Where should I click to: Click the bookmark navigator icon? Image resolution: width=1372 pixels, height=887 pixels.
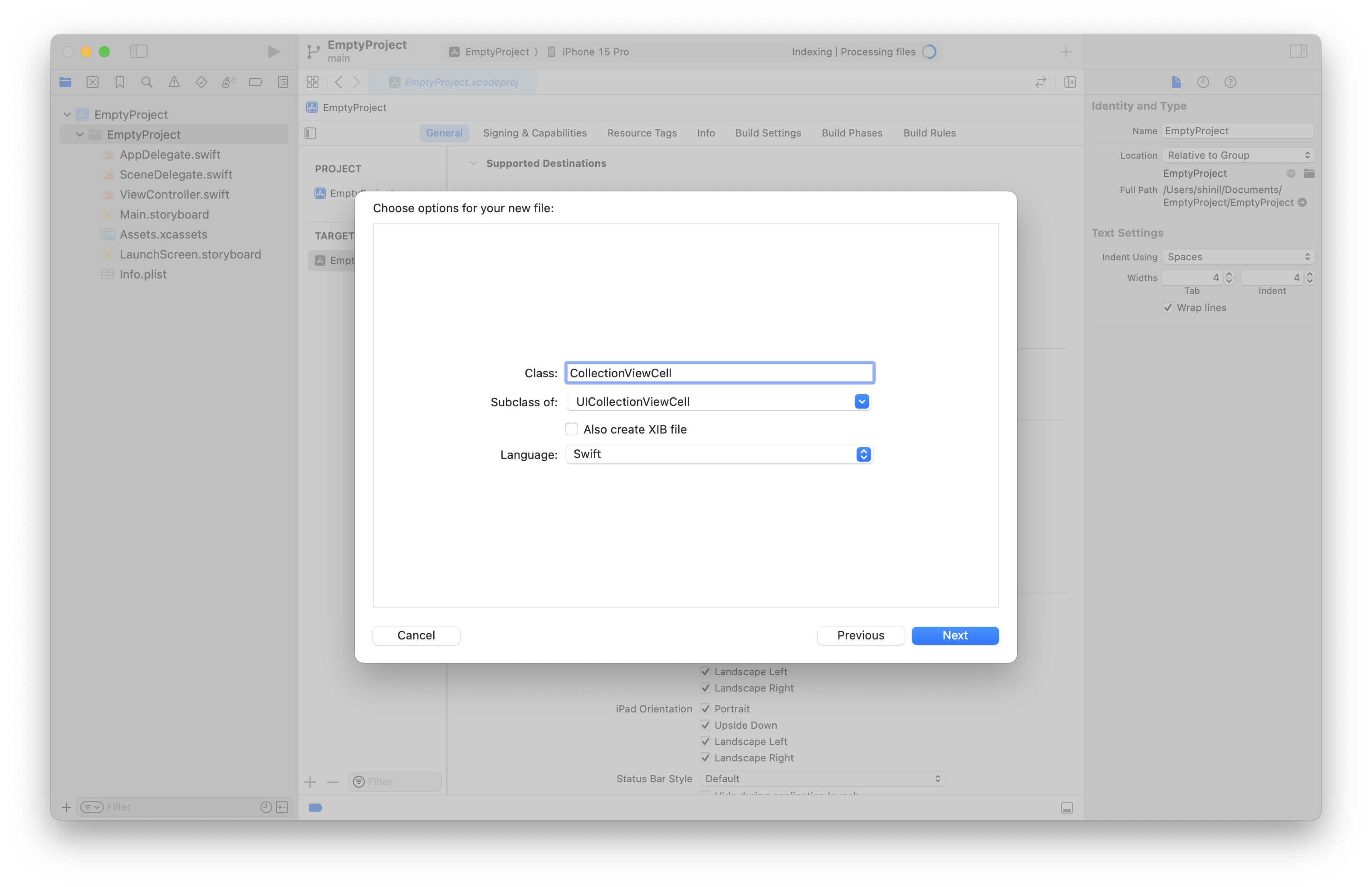point(120,82)
